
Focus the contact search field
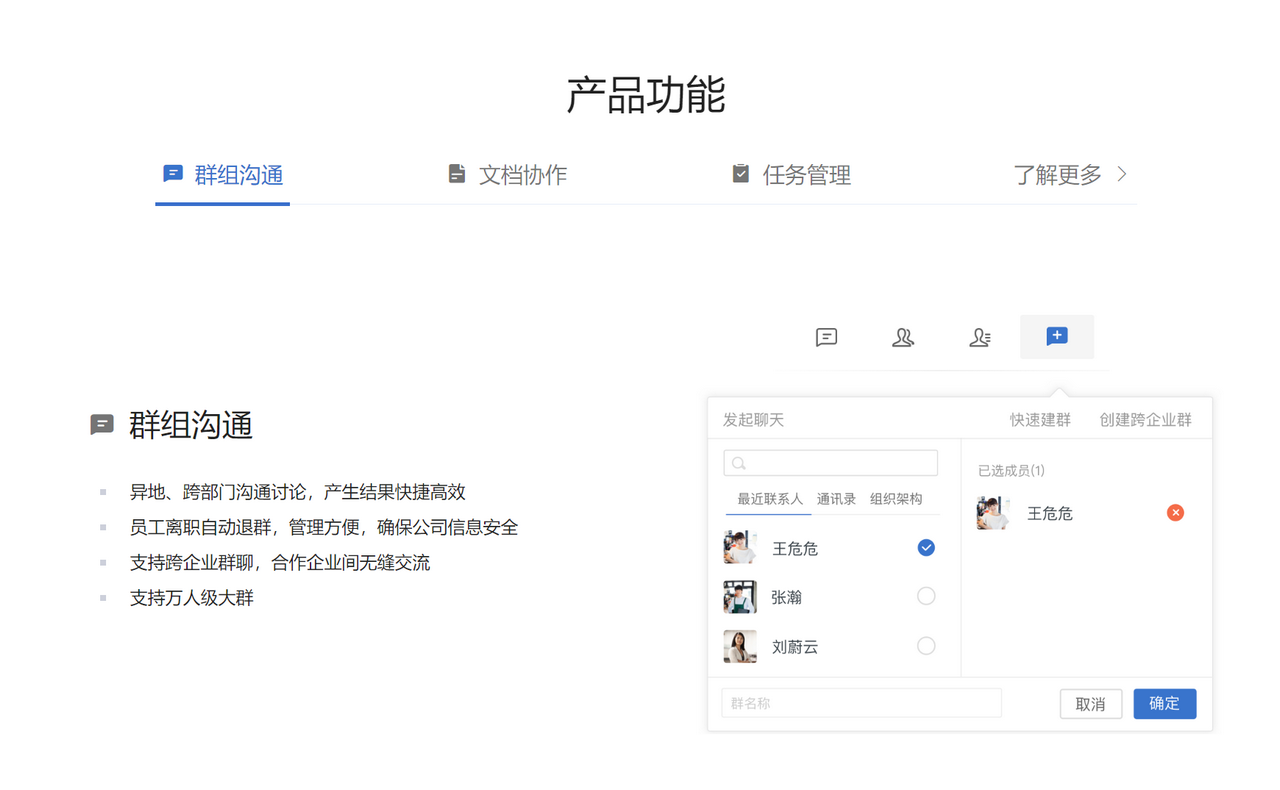[x=831, y=463]
